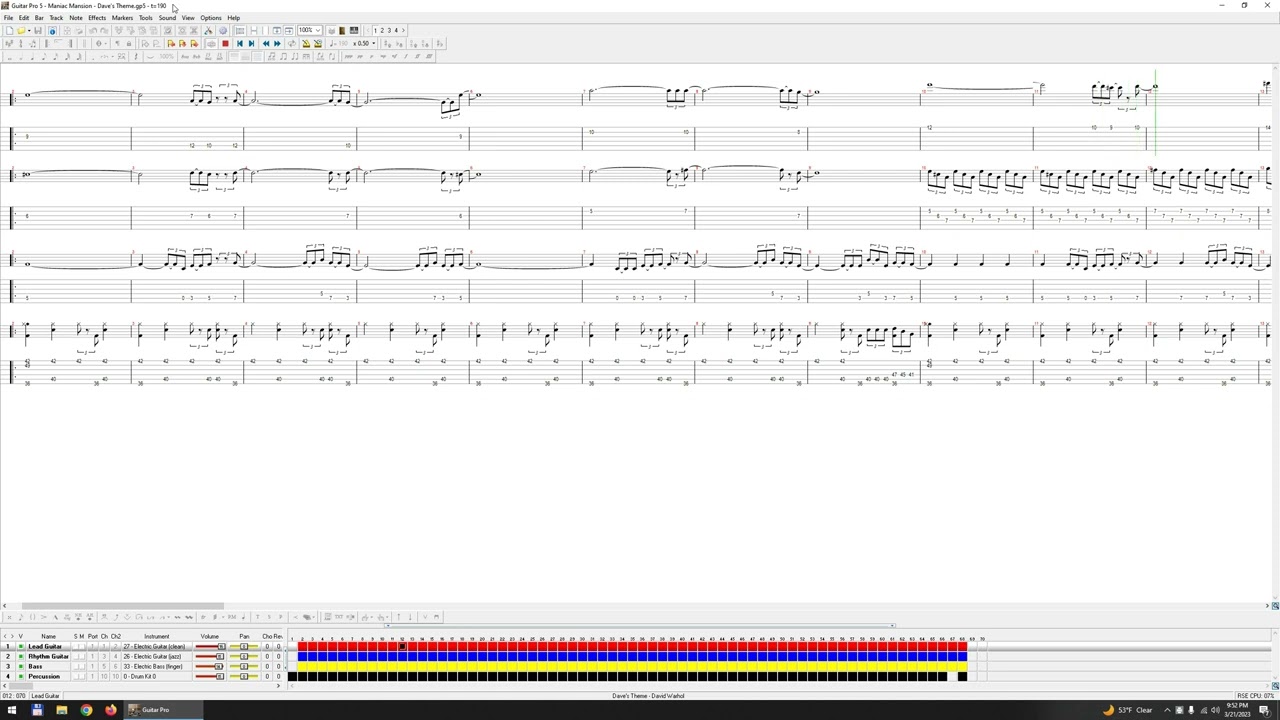Rewind to the previous bar
Image resolution: width=1280 pixels, height=720 pixels.
tap(266, 43)
